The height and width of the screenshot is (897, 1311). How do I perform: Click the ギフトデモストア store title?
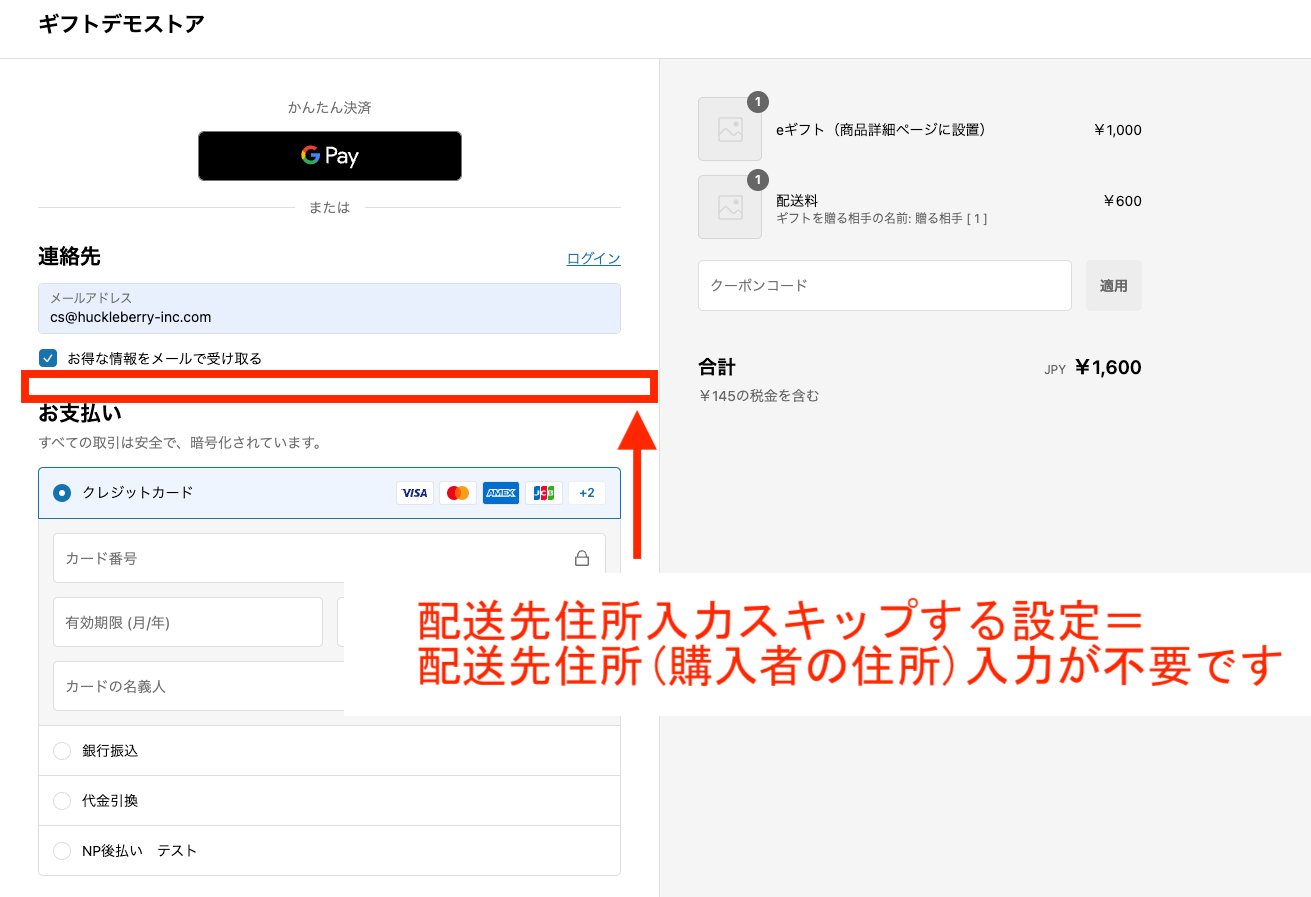(121, 25)
